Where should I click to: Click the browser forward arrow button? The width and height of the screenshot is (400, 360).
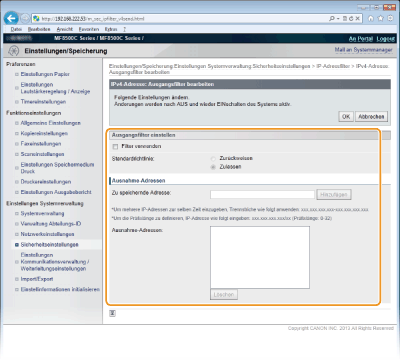tap(25, 18)
